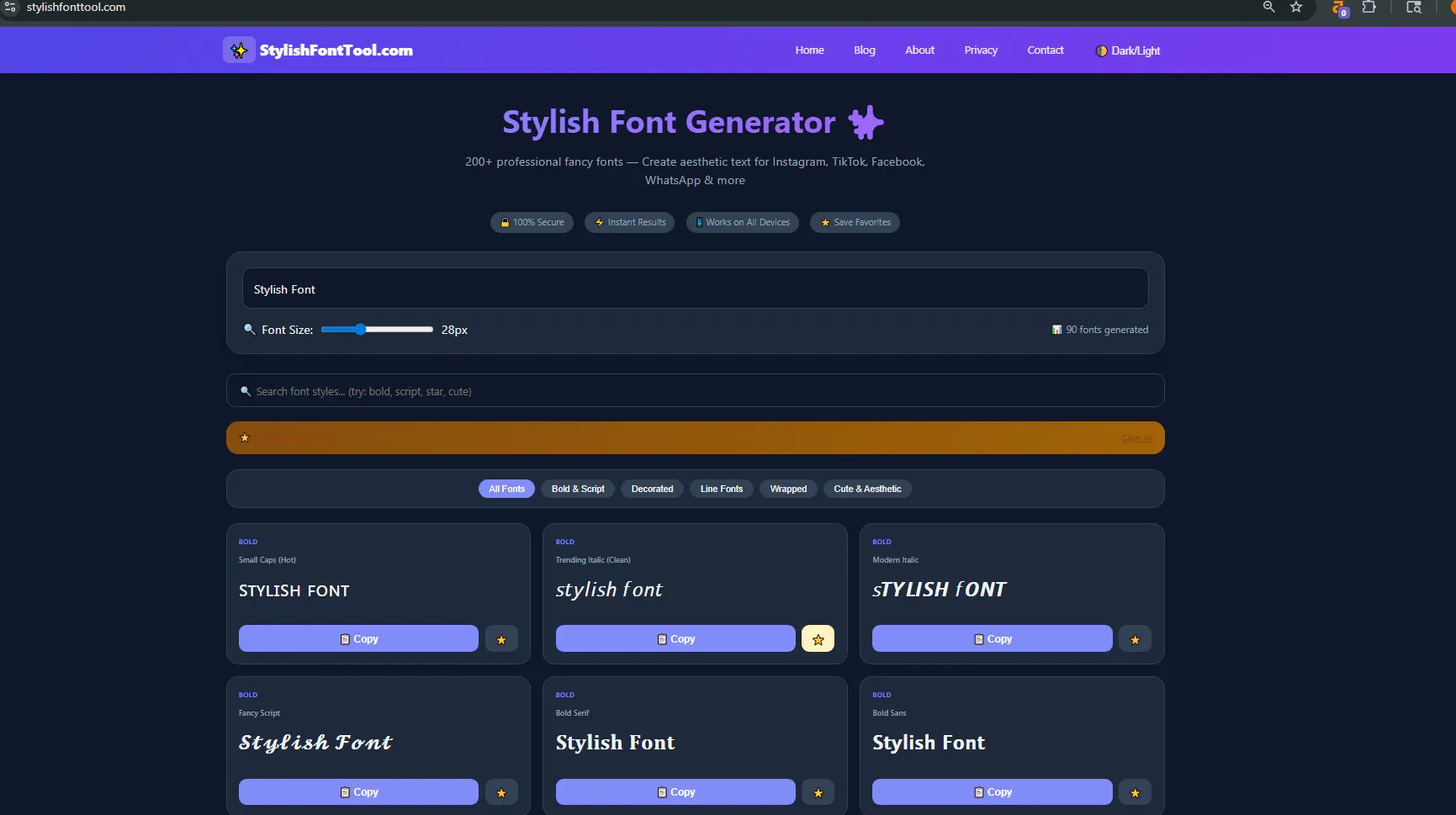Switch to Bold & Script category

[578, 489]
